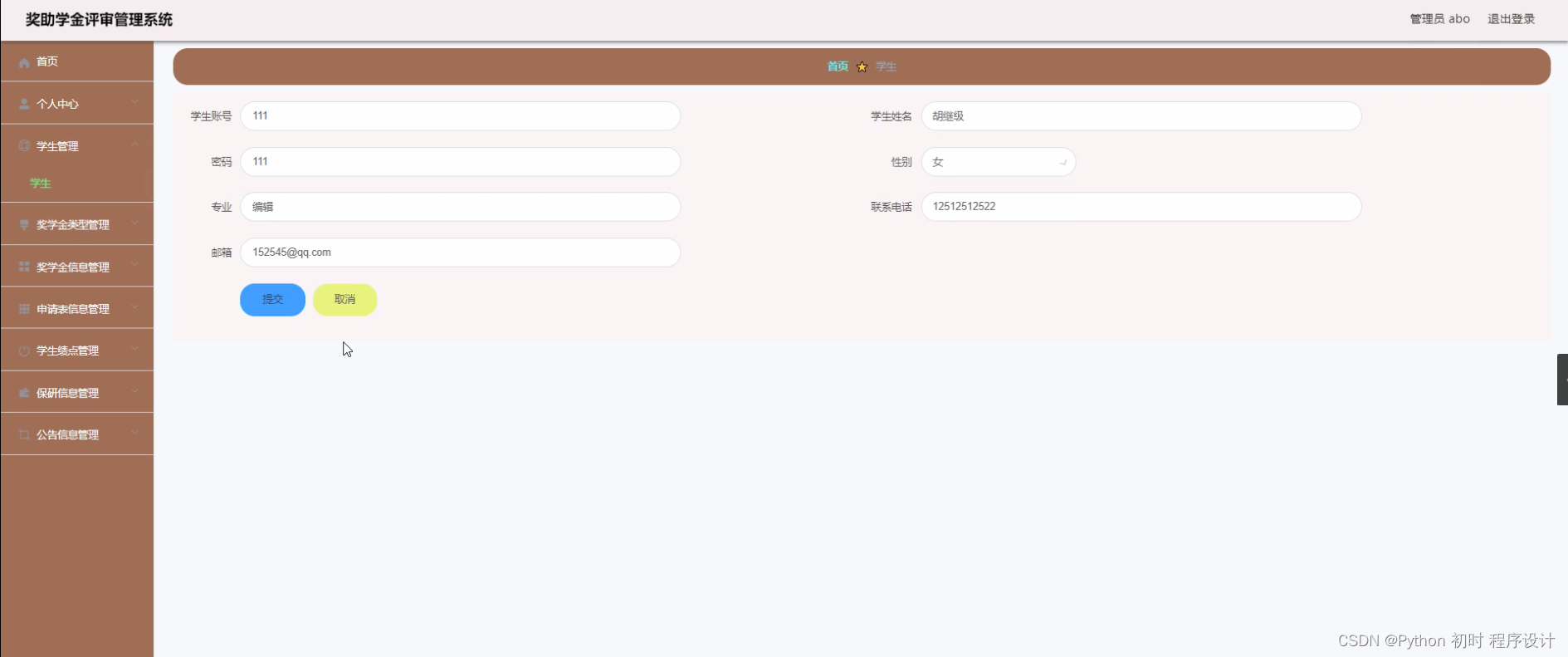The width and height of the screenshot is (1568, 657).
Task: Open 申请表信息管理 sidebar menu
Action: click(77, 308)
